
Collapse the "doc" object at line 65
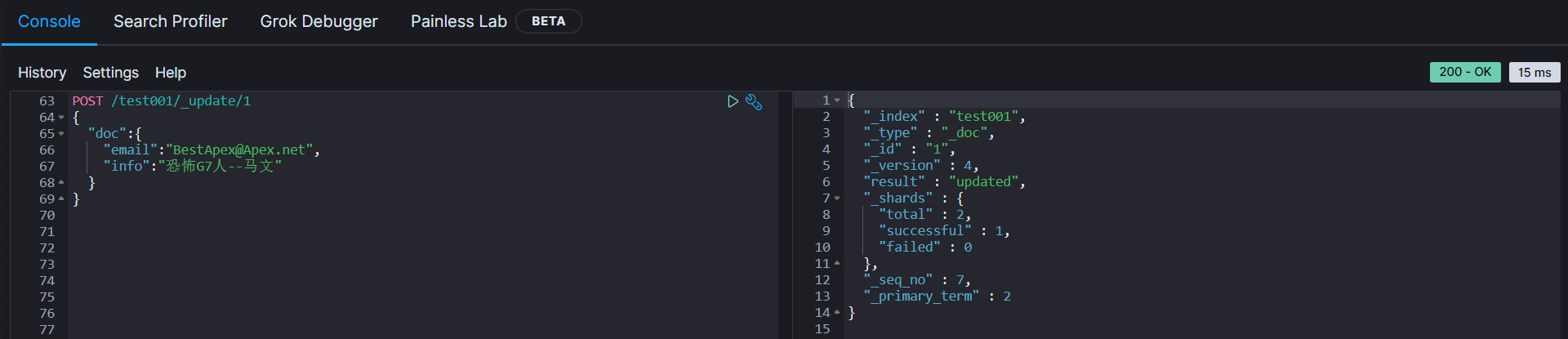[x=61, y=134]
